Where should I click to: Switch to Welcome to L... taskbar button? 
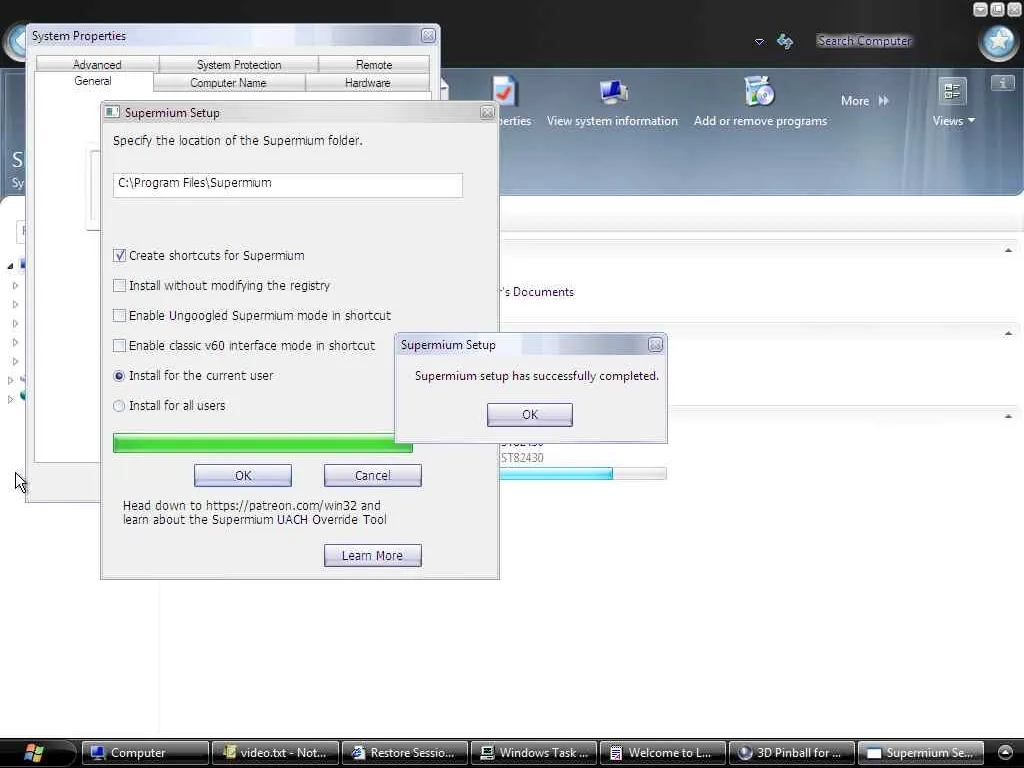[663, 752]
